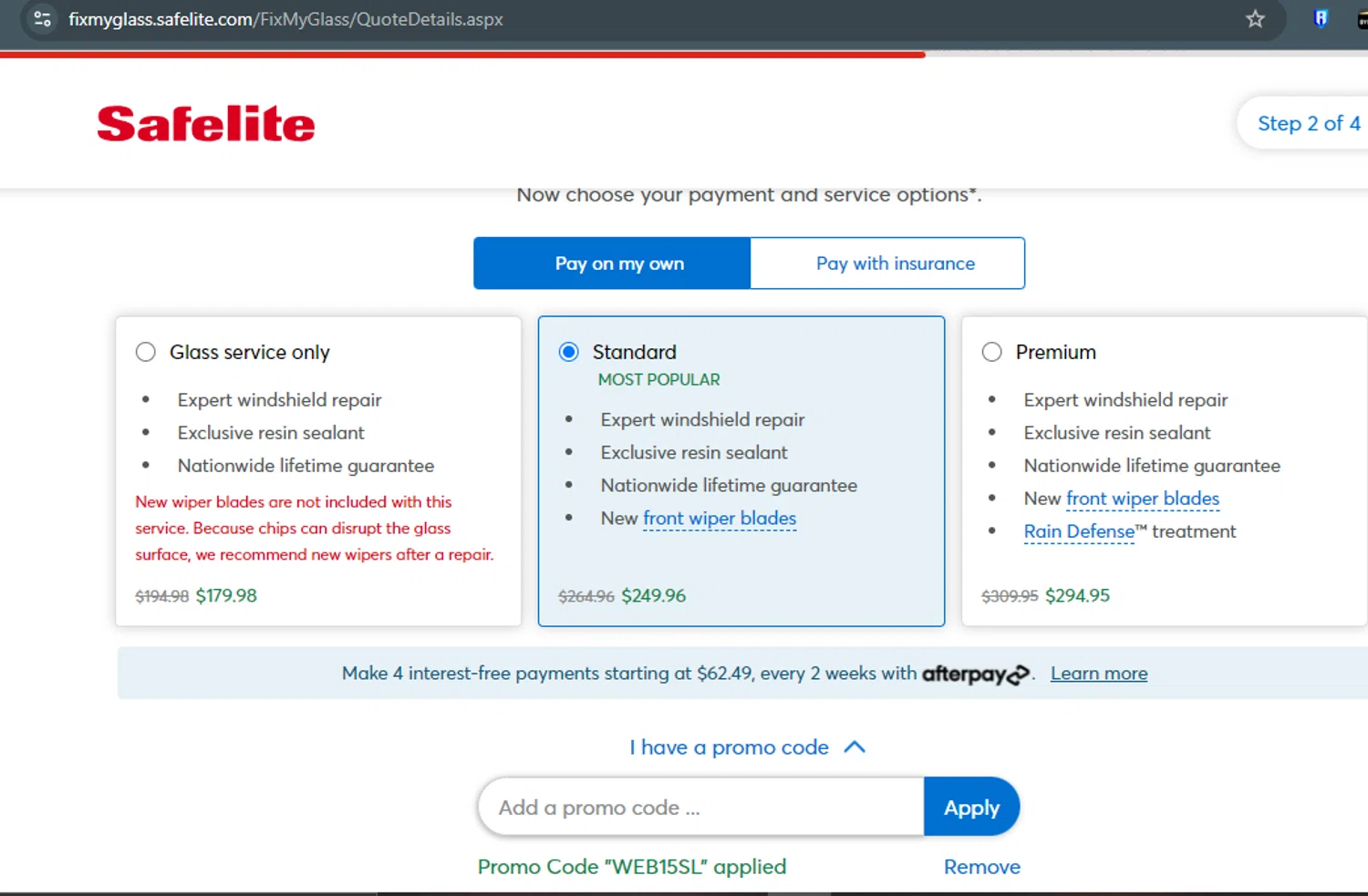Select the Standard plan radio button
Image resolution: width=1368 pixels, height=896 pixels.
pos(569,352)
